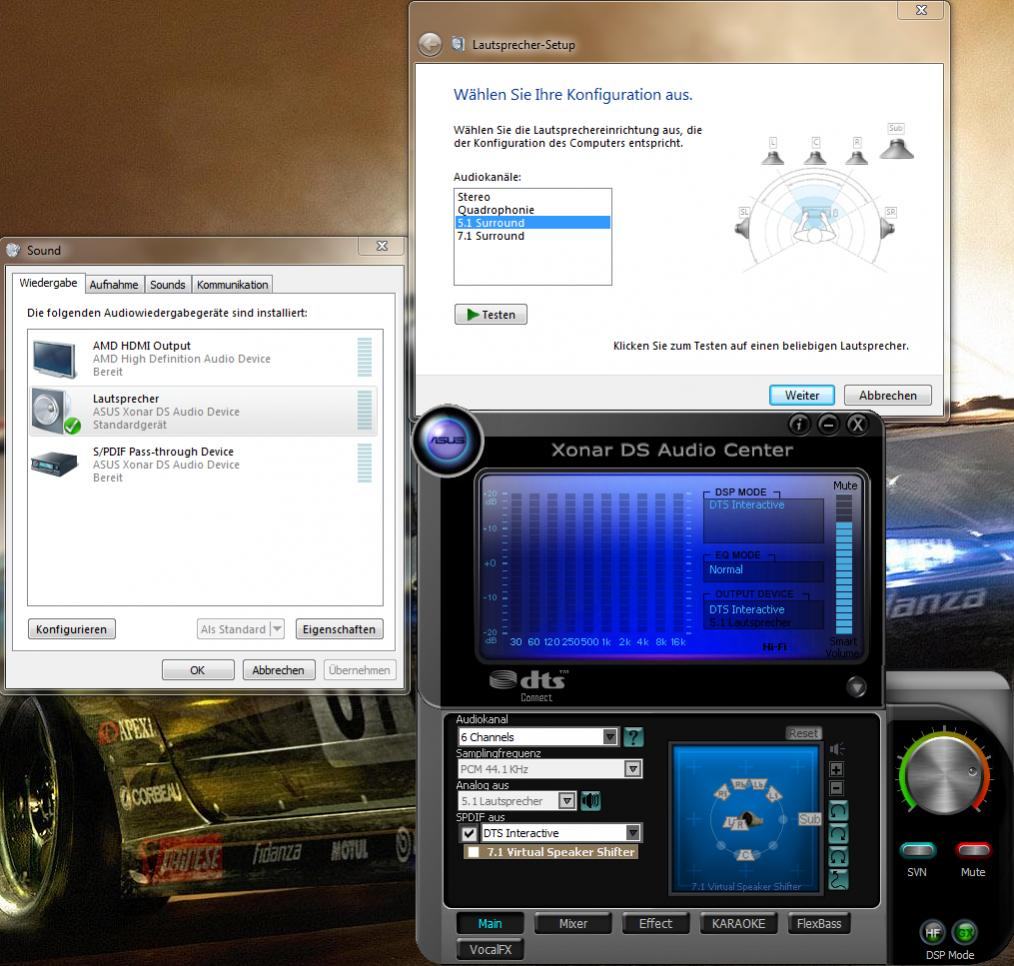
Task: Open the FlexBass tab
Action: (x=819, y=923)
